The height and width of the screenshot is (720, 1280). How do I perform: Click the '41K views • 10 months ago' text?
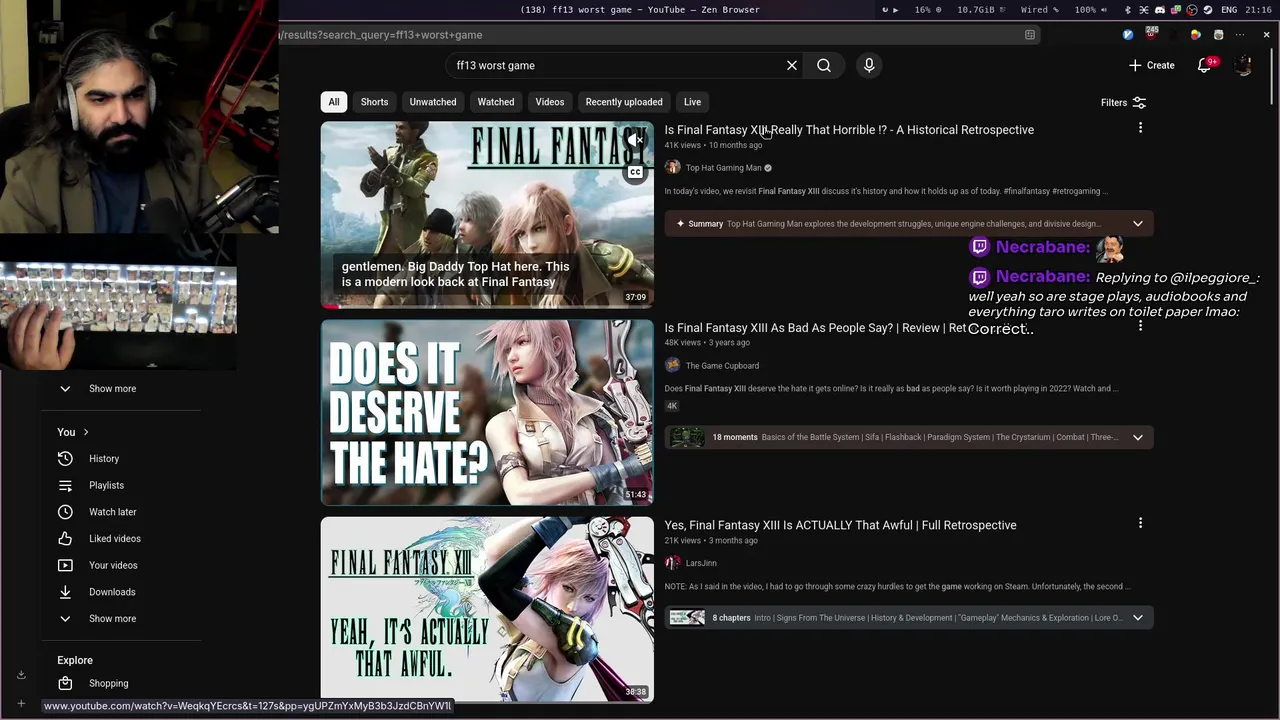[713, 146]
